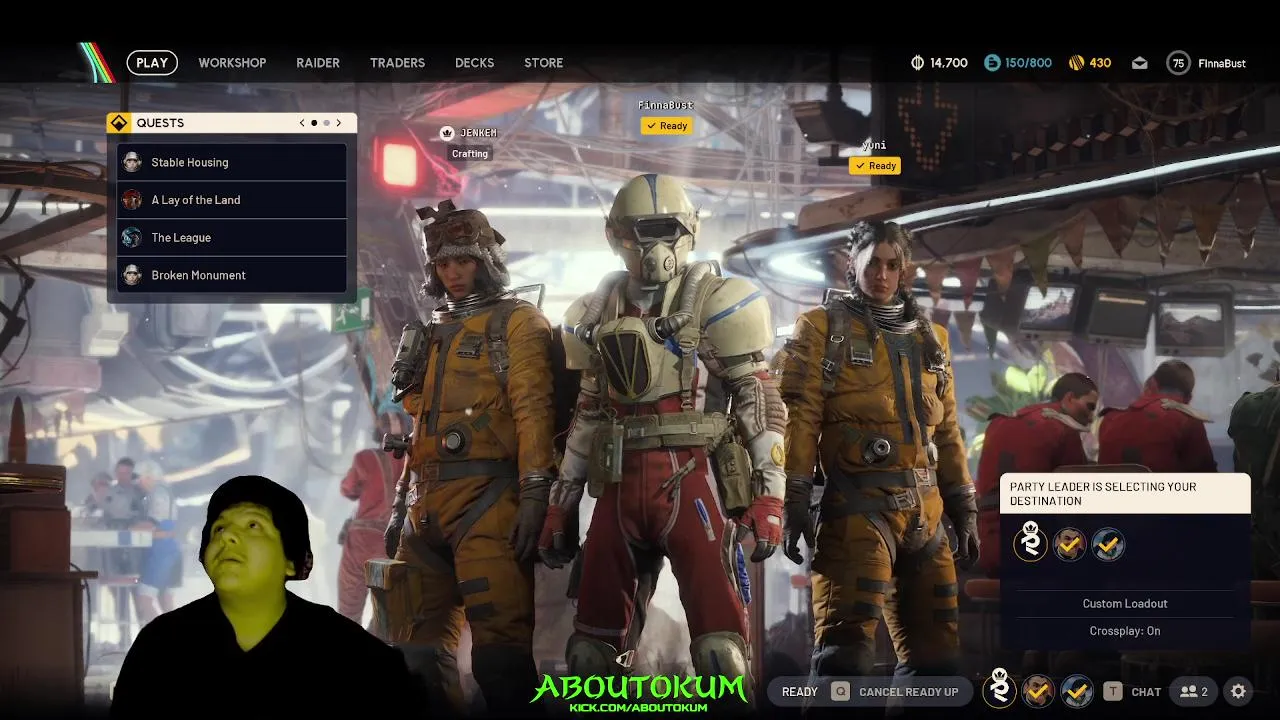
Task: Go to the previous quests page arrow
Action: coord(302,123)
